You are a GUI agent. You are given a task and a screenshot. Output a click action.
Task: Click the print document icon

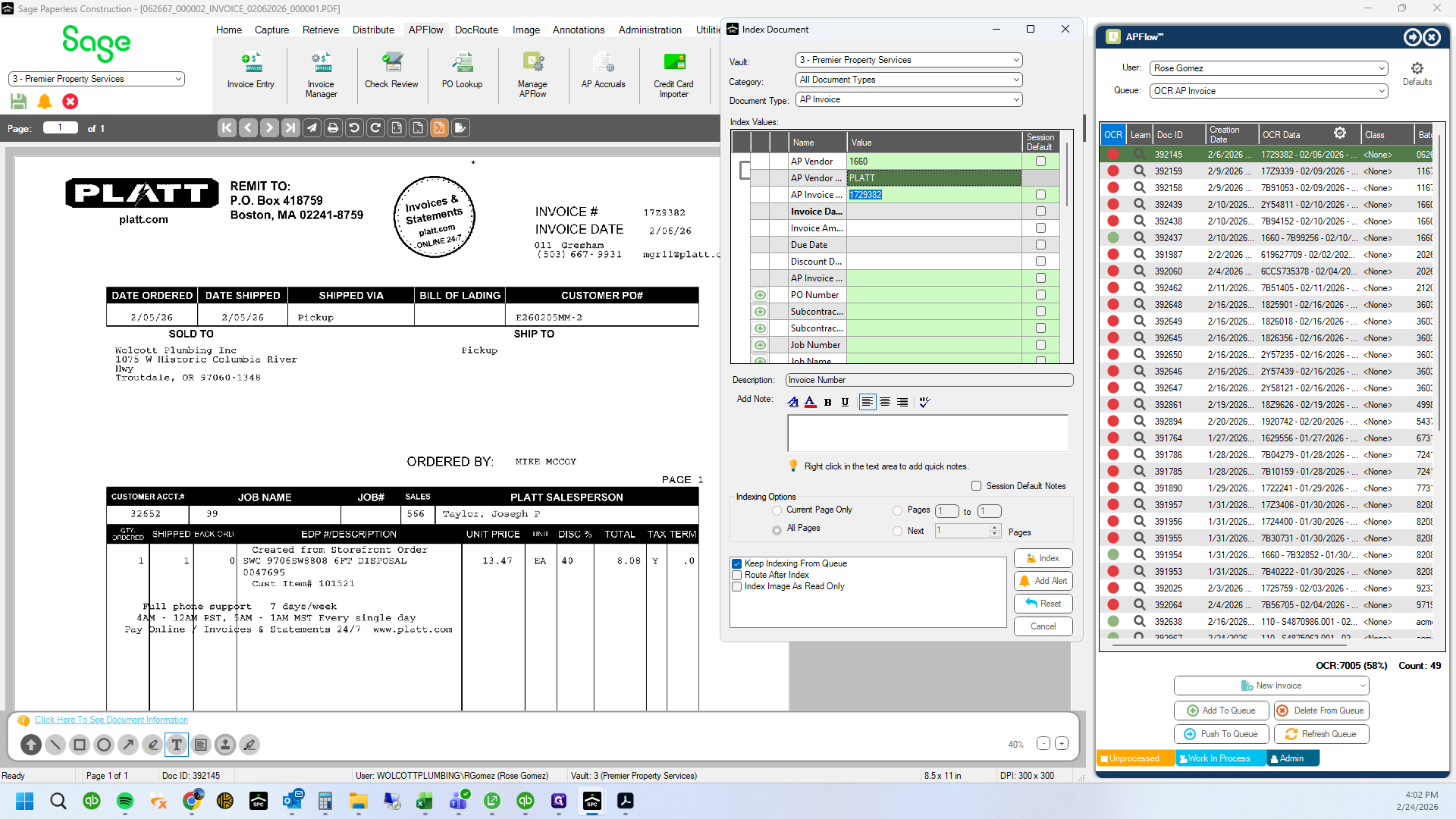tap(333, 128)
